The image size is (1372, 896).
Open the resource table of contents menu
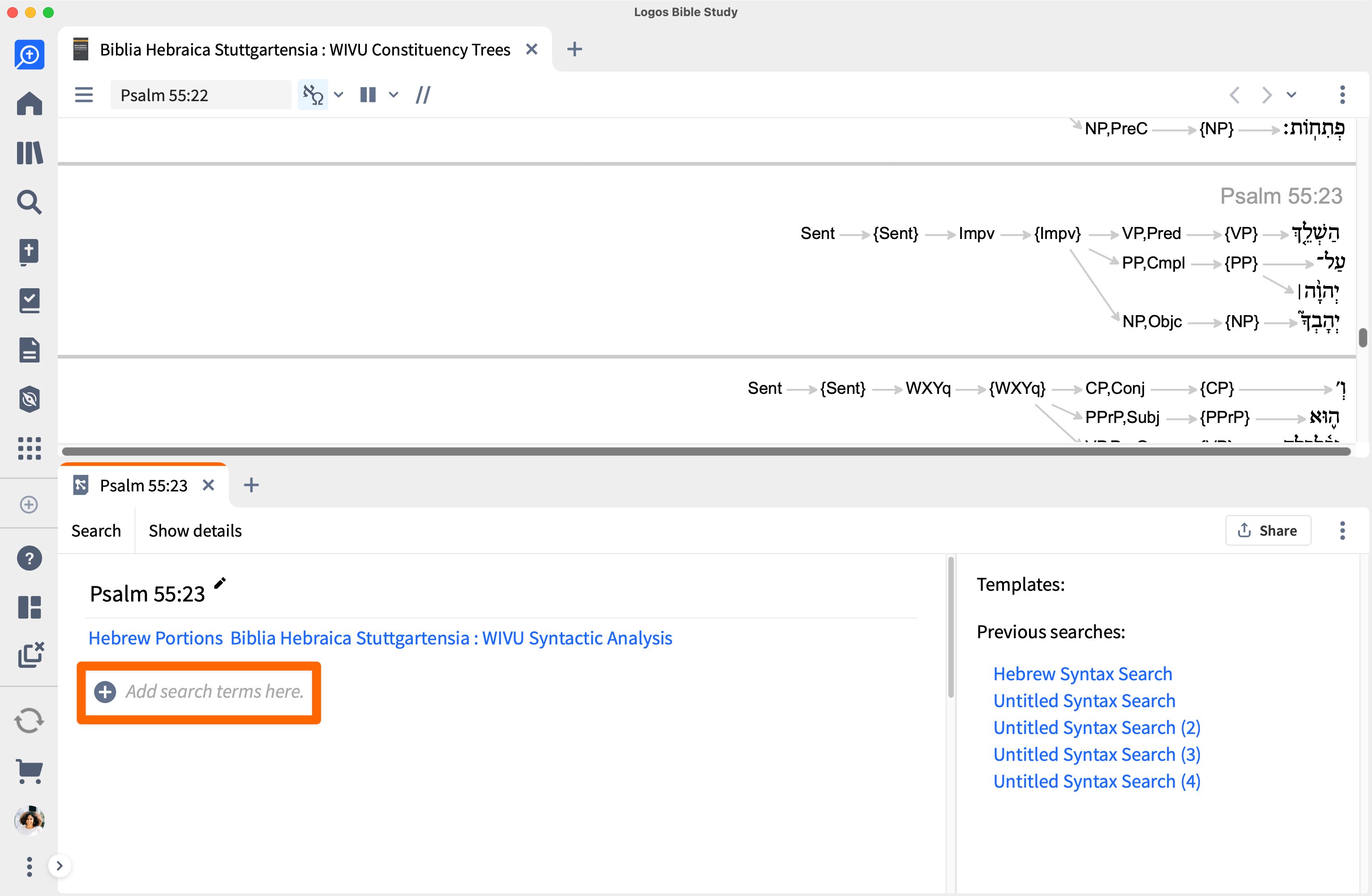pos(84,94)
